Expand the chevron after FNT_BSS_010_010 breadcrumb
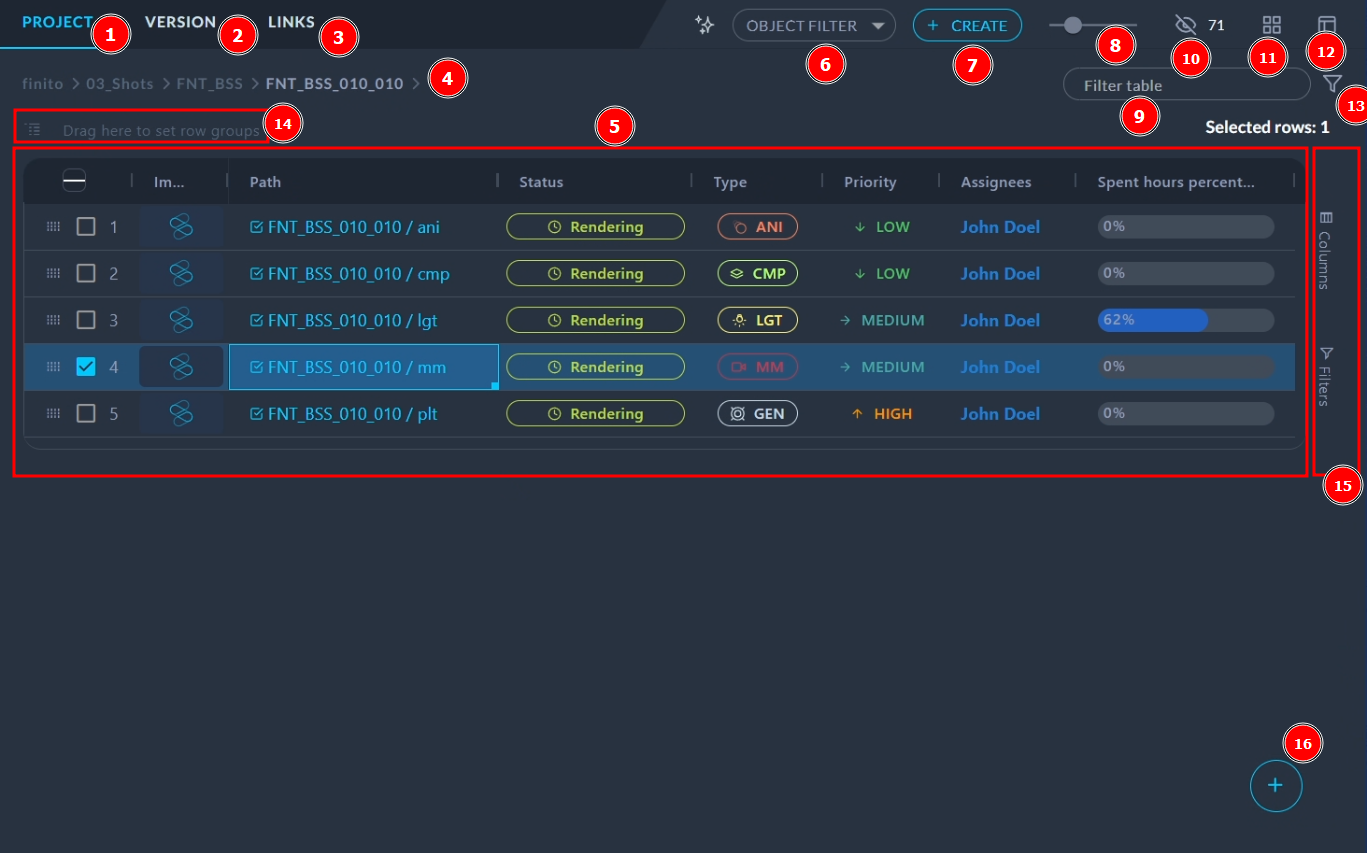Image resolution: width=1367 pixels, height=853 pixels. 416,84
